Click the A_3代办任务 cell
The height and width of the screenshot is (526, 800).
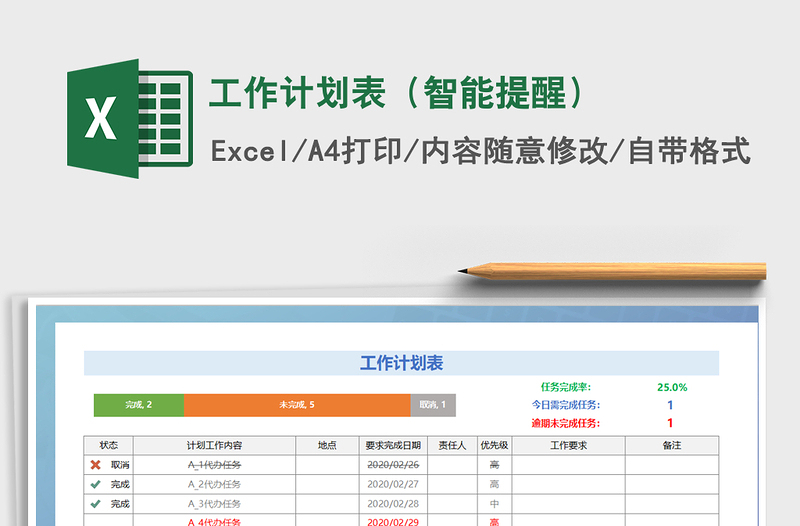[214, 504]
